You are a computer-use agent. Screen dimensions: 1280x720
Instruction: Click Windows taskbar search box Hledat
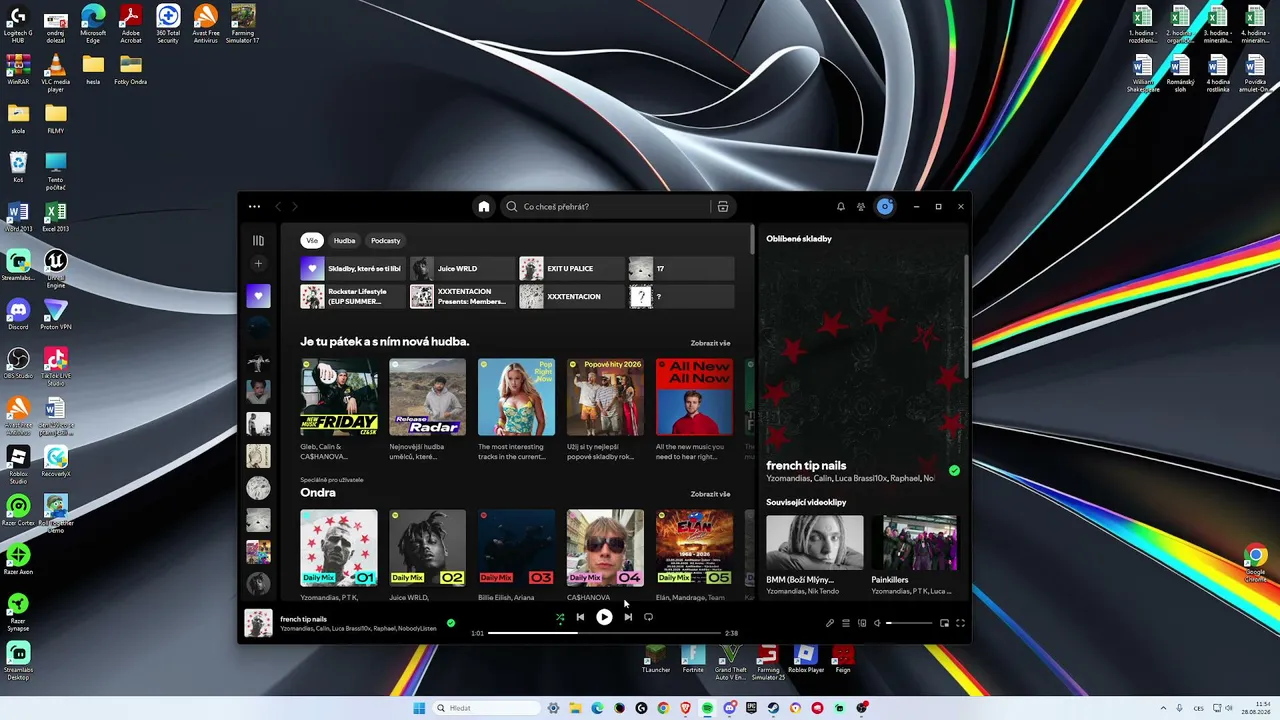(x=486, y=708)
